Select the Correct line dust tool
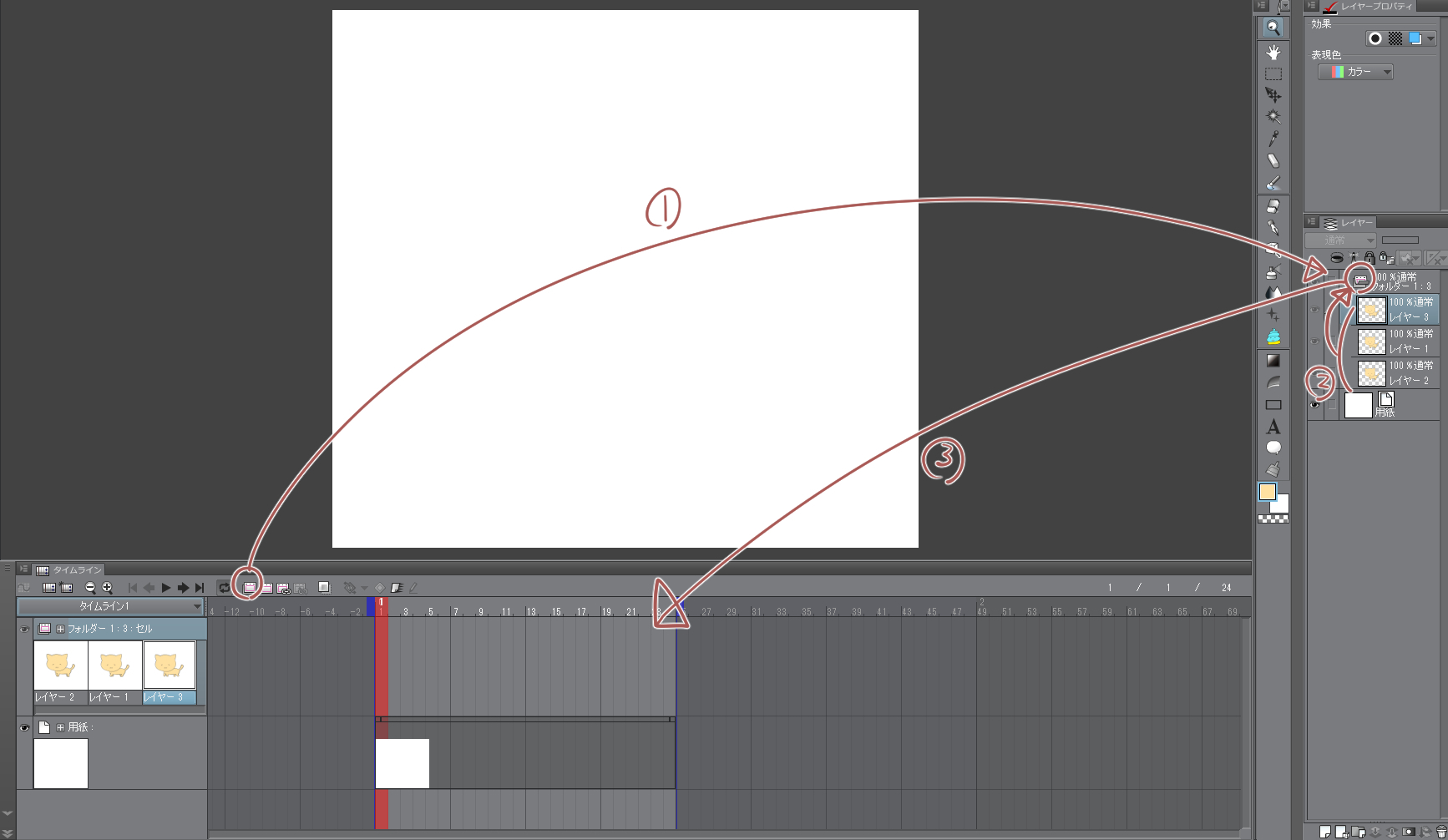The width and height of the screenshot is (1448, 840). tap(1273, 470)
